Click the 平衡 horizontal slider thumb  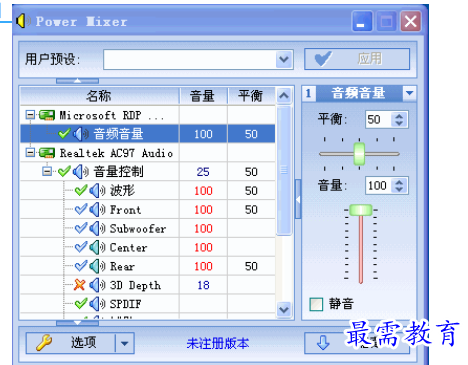tap(359, 154)
